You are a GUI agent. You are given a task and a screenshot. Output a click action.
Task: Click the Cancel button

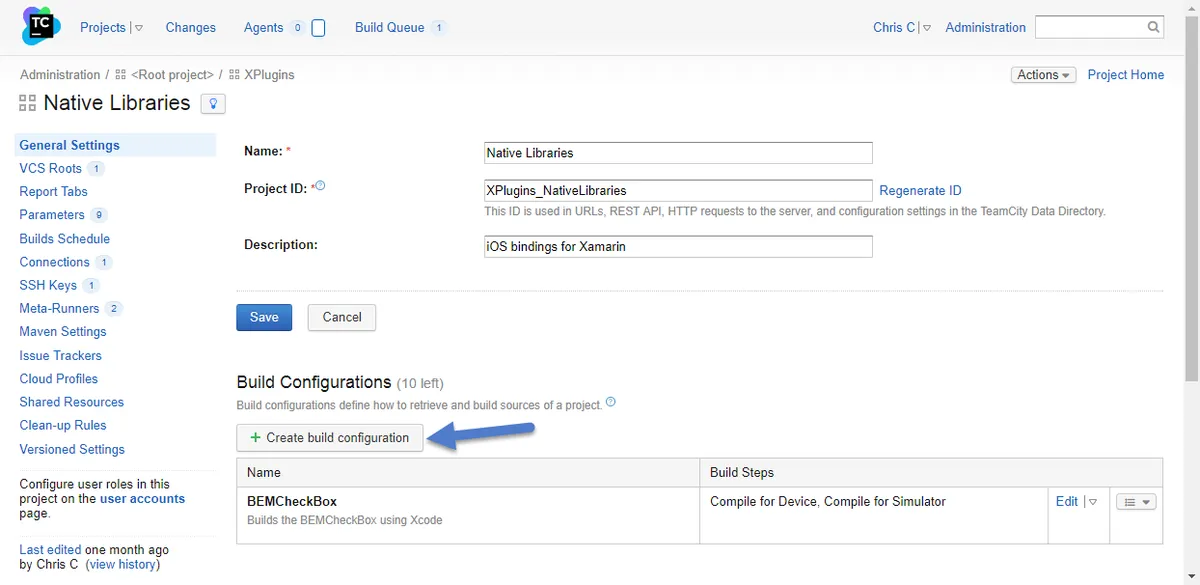[342, 317]
